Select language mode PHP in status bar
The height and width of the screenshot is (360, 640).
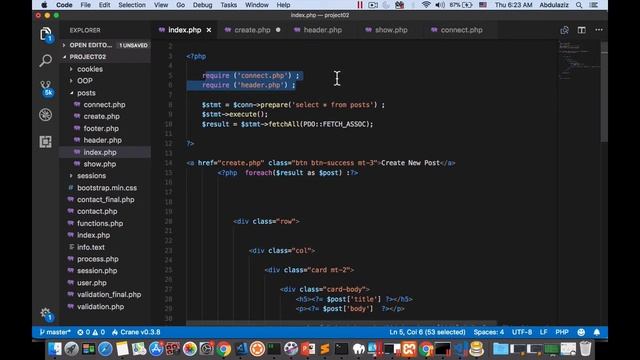click(x=562, y=332)
